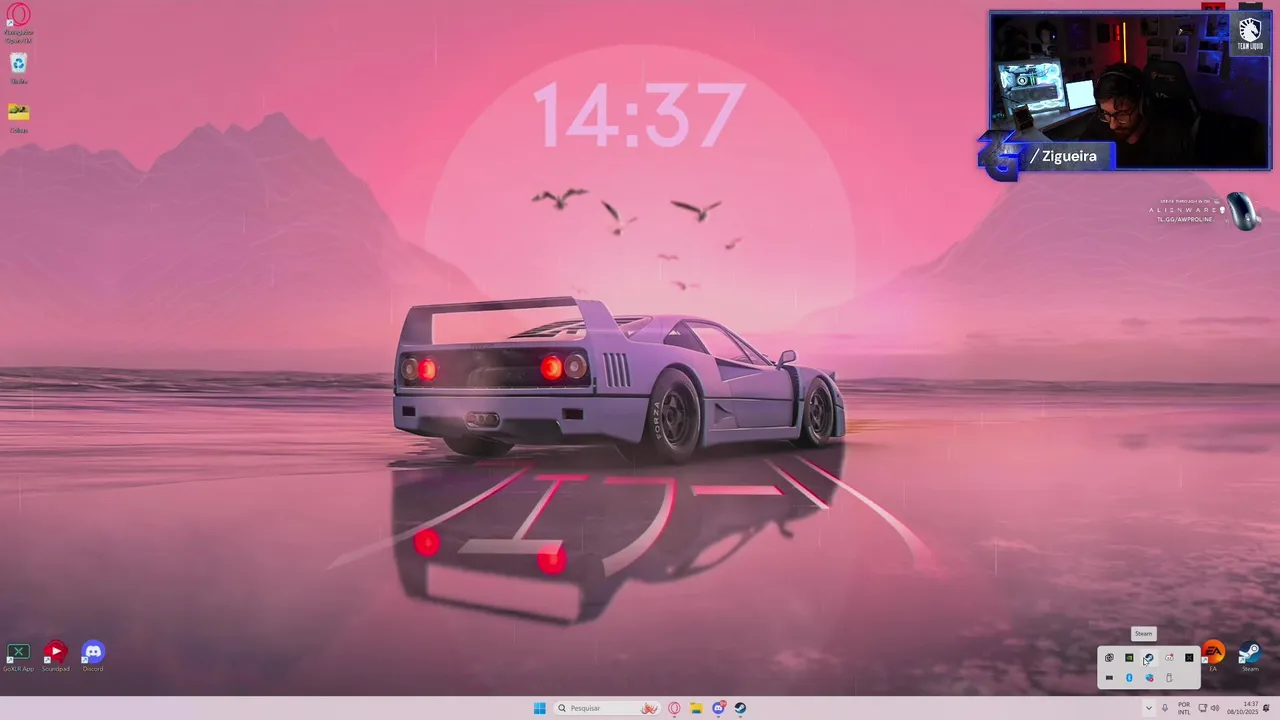The height and width of the screenshot is (720, 1280).
Task: Open File Explorer from the taskbar
Action: pyautogui.click(x=696, y=708)
